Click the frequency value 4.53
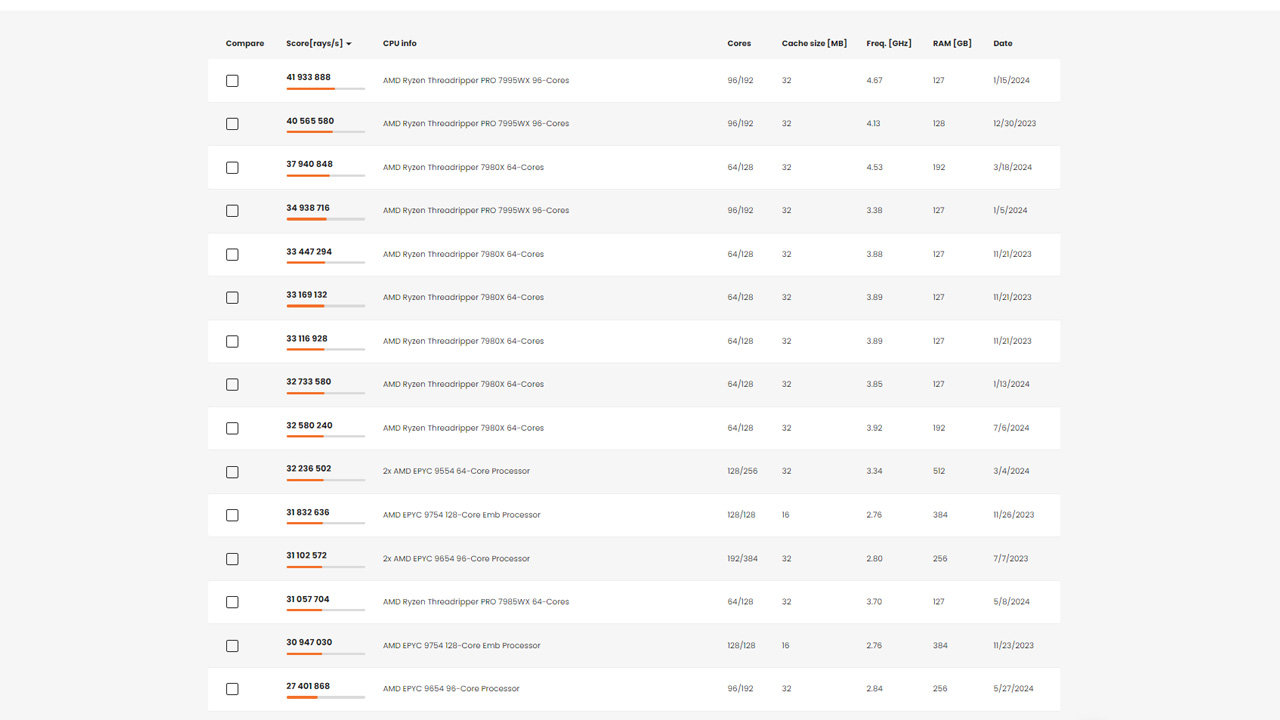Screen dimensions: 1280x720 tap(874, 168)
